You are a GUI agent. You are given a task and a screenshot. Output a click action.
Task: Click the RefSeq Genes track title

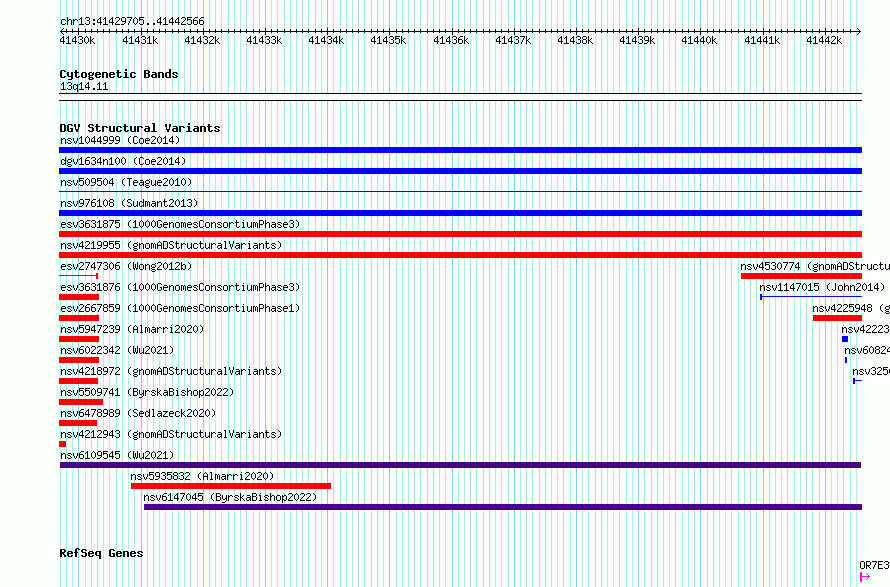pos(101,553)
